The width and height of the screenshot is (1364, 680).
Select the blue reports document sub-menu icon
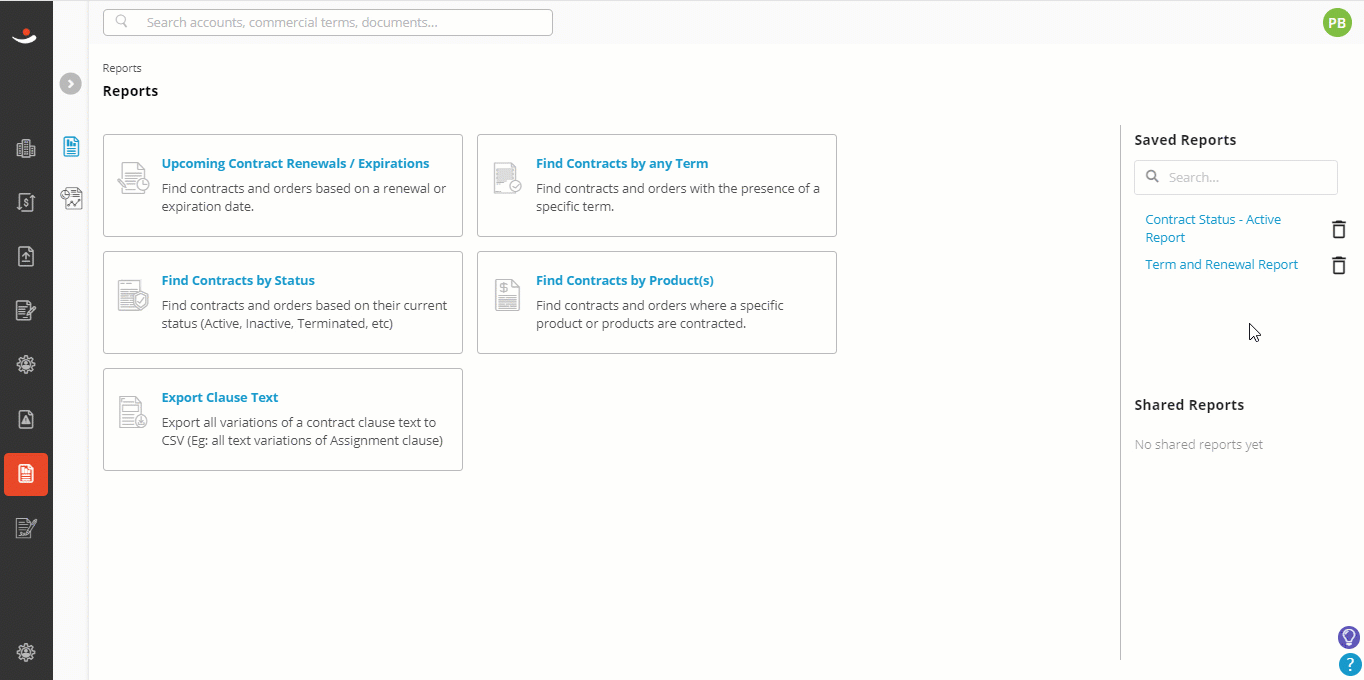pyautogui.click(x=71, y=147)
